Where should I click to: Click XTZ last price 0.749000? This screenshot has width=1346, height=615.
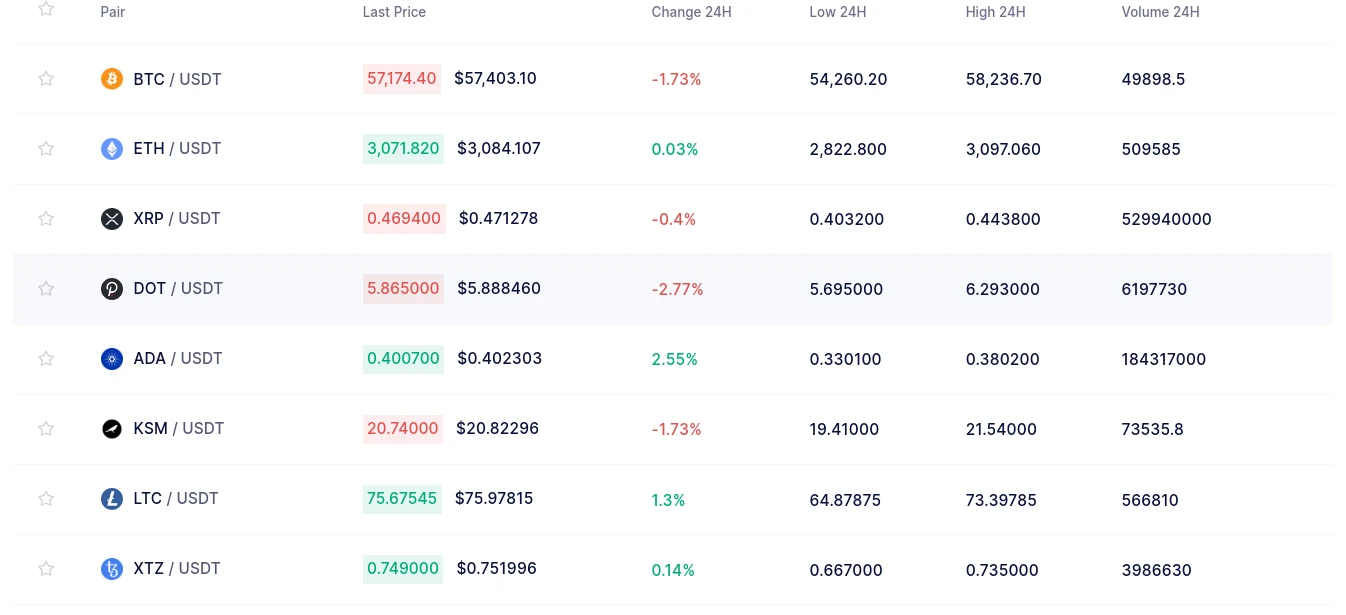(403, 569)
